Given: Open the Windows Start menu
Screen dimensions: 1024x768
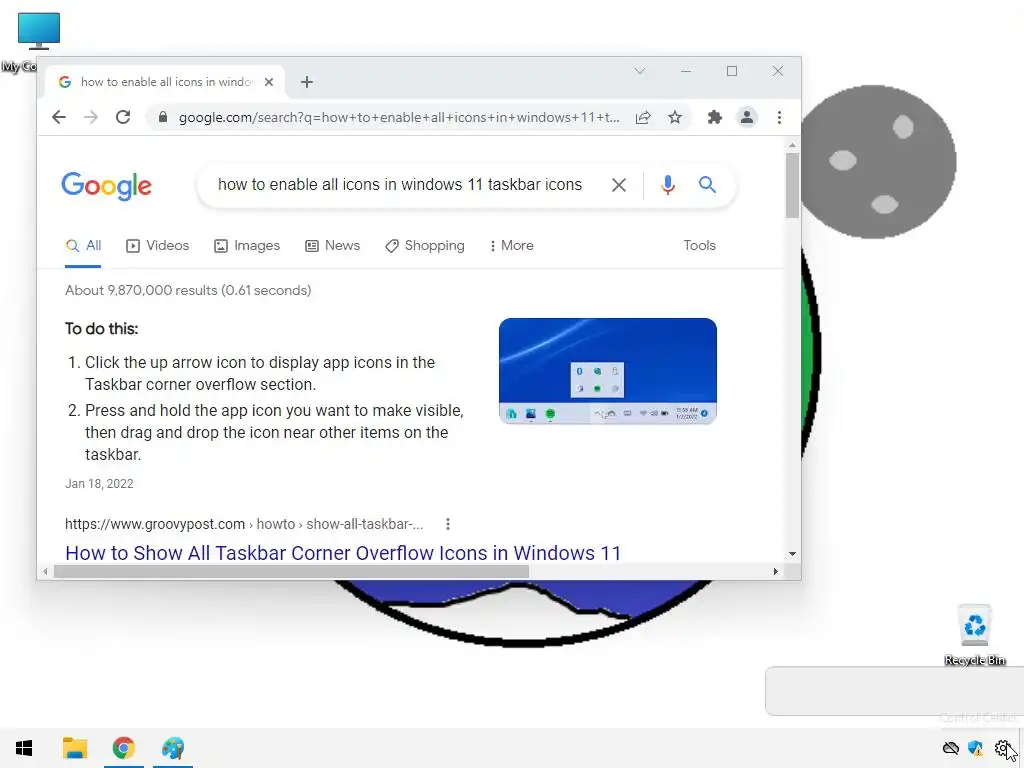Looking at the screenshot, I should tap(24, 748).
